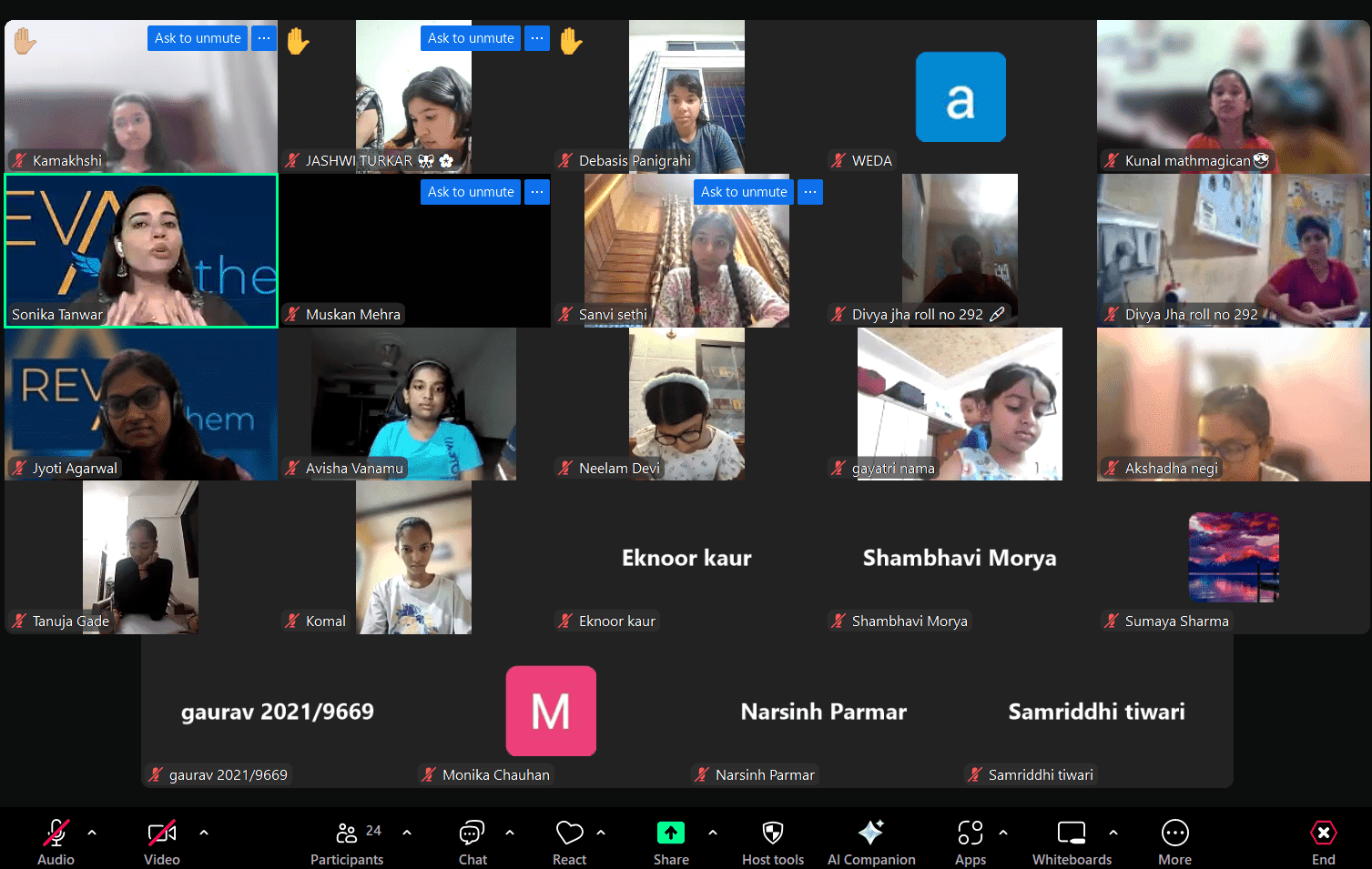Open the Chat panel

[473, 842]
